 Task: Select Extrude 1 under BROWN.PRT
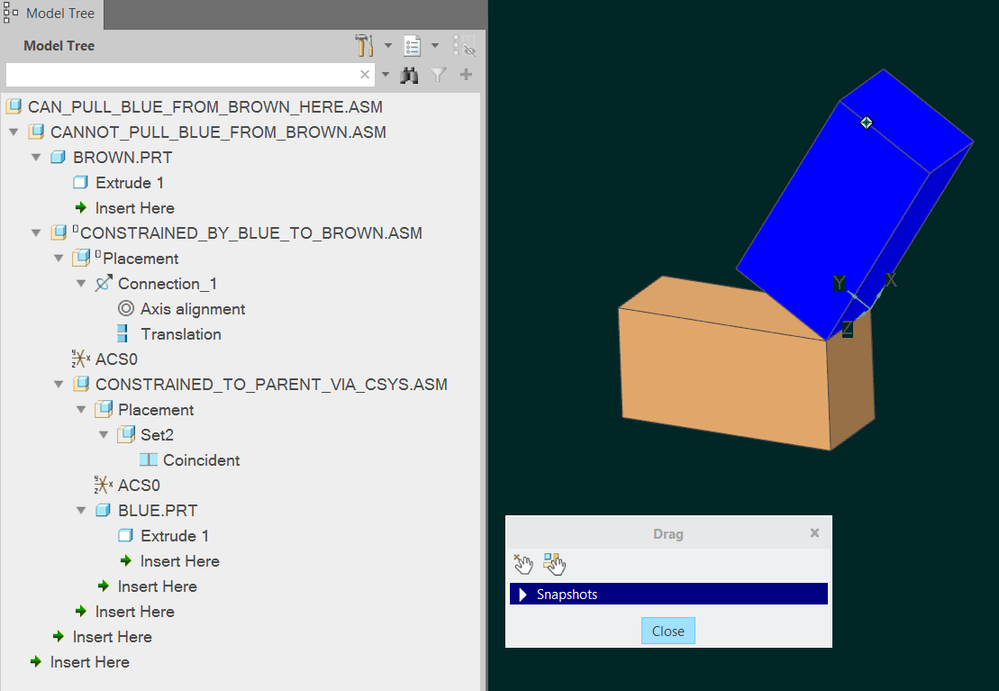[x=130, y=183]
